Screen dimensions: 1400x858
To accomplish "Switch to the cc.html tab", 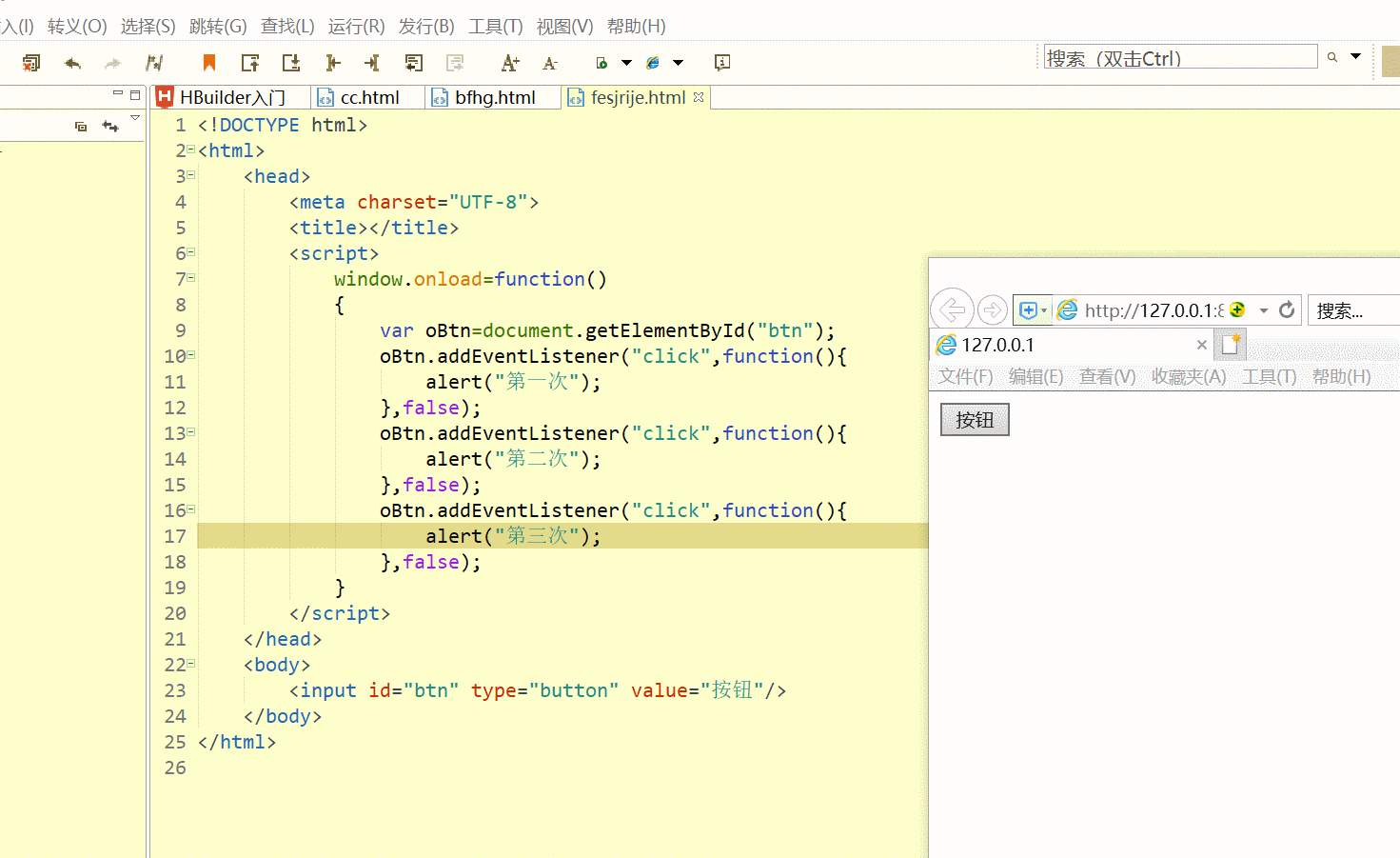I will (x=369, y=97).
